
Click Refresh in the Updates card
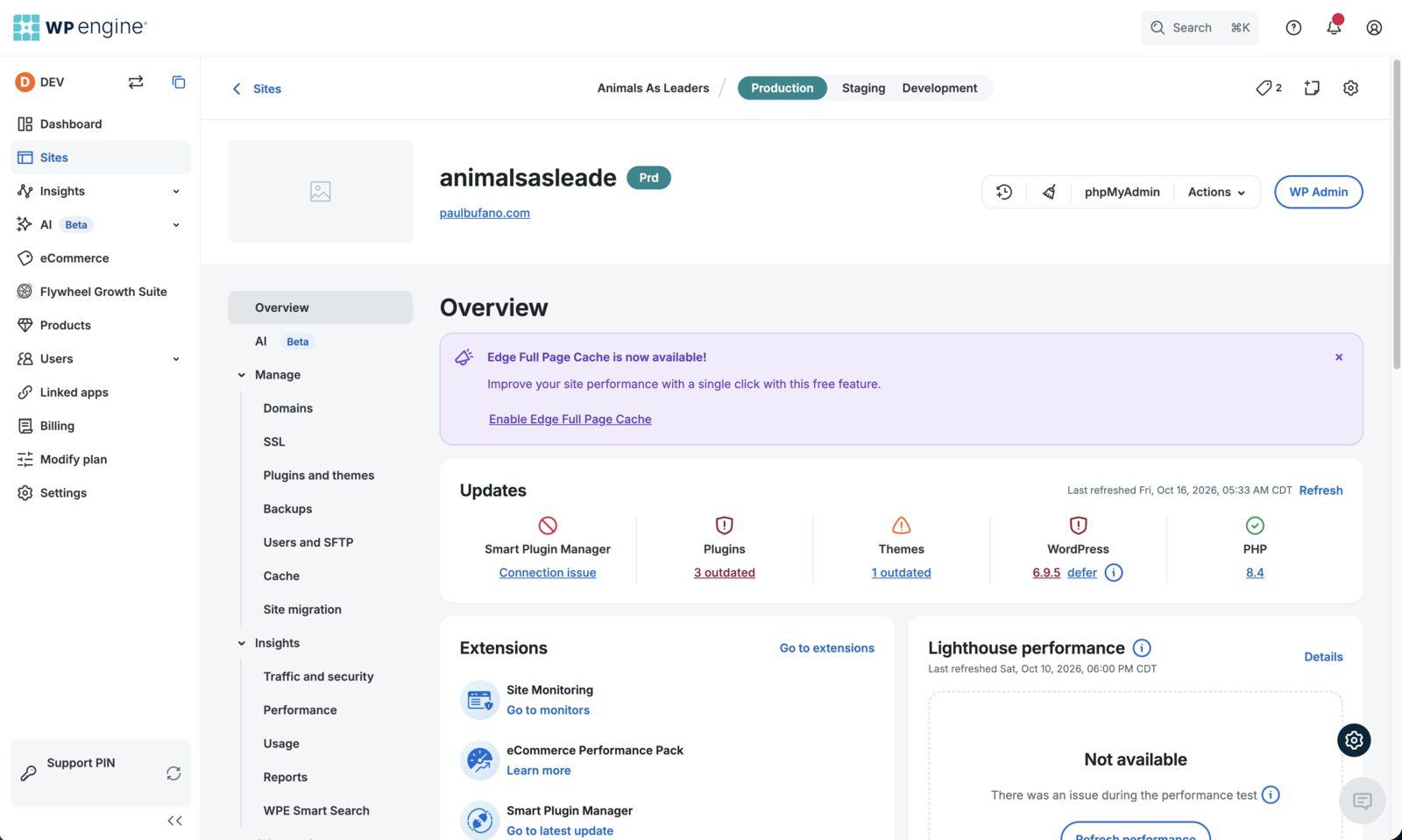[x=1321, y=491]
